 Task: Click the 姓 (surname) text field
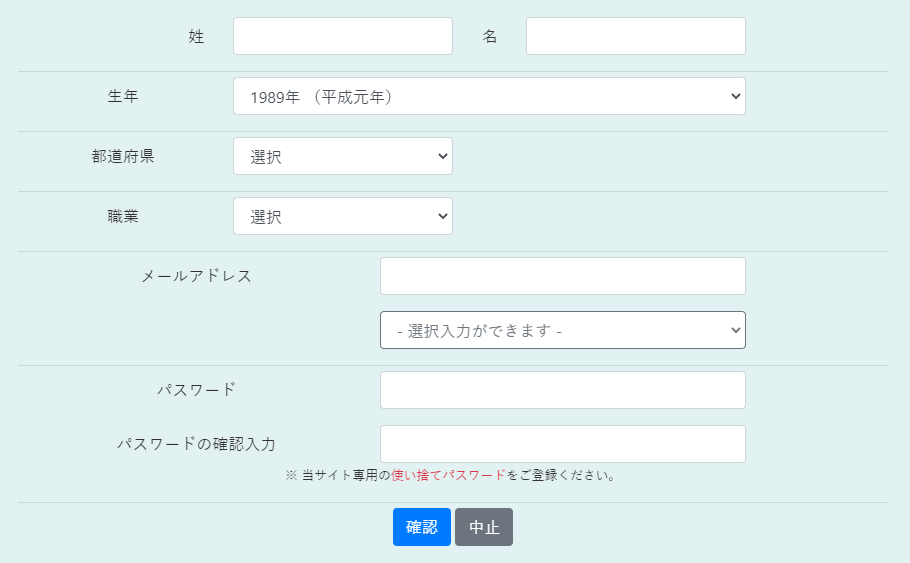pos(343,36)
